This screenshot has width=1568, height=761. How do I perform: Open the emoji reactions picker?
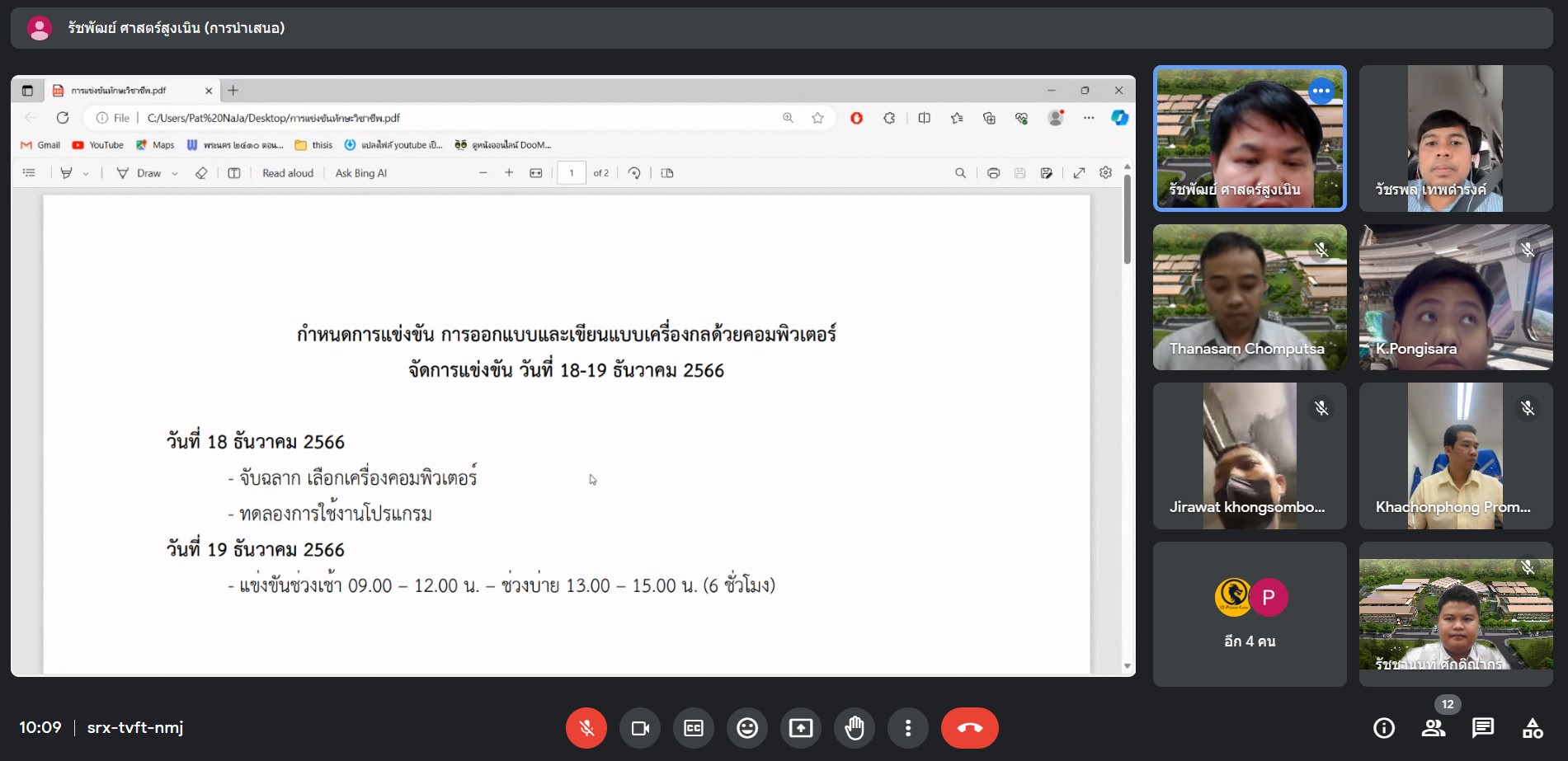747,728
